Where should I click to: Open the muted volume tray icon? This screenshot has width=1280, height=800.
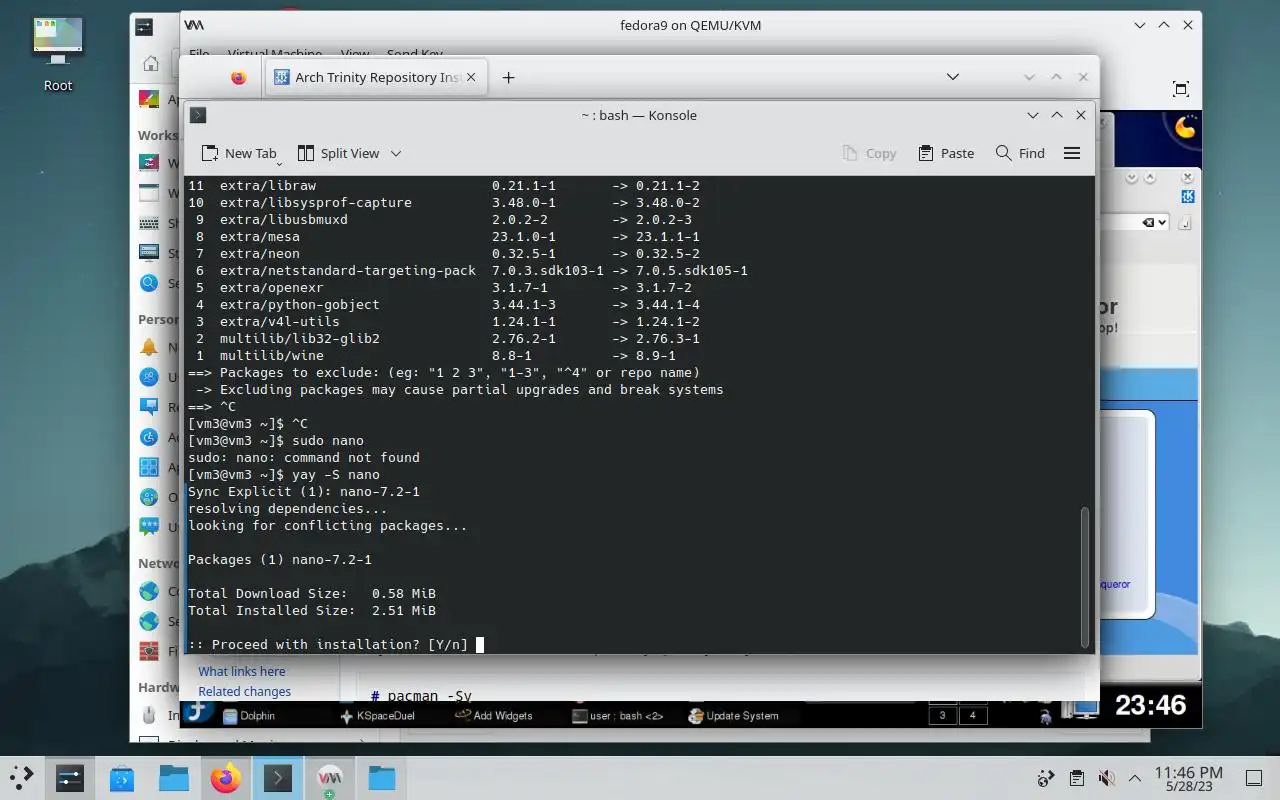click(1106, 778)
